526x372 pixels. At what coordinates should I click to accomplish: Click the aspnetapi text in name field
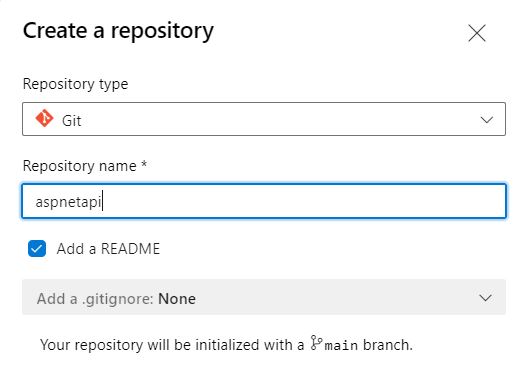[x=68, y=202]
